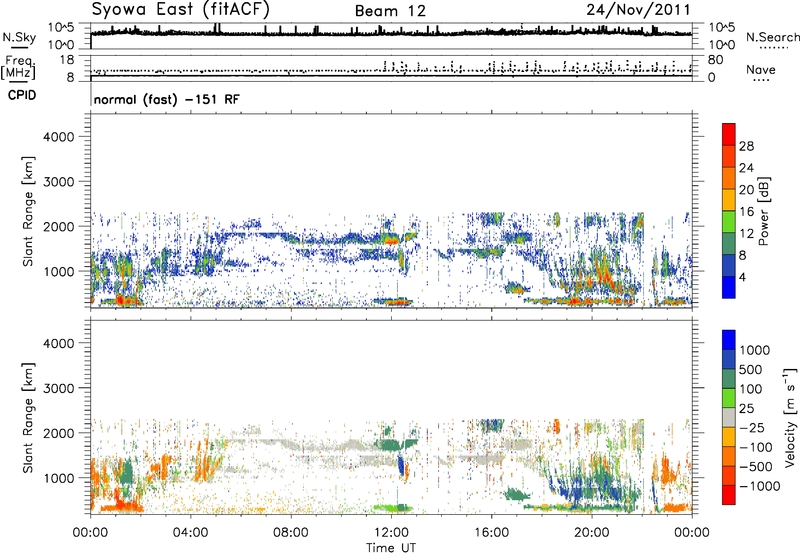
Task: Click the 'N.Sky' legend label
Action: coord(19,37)
